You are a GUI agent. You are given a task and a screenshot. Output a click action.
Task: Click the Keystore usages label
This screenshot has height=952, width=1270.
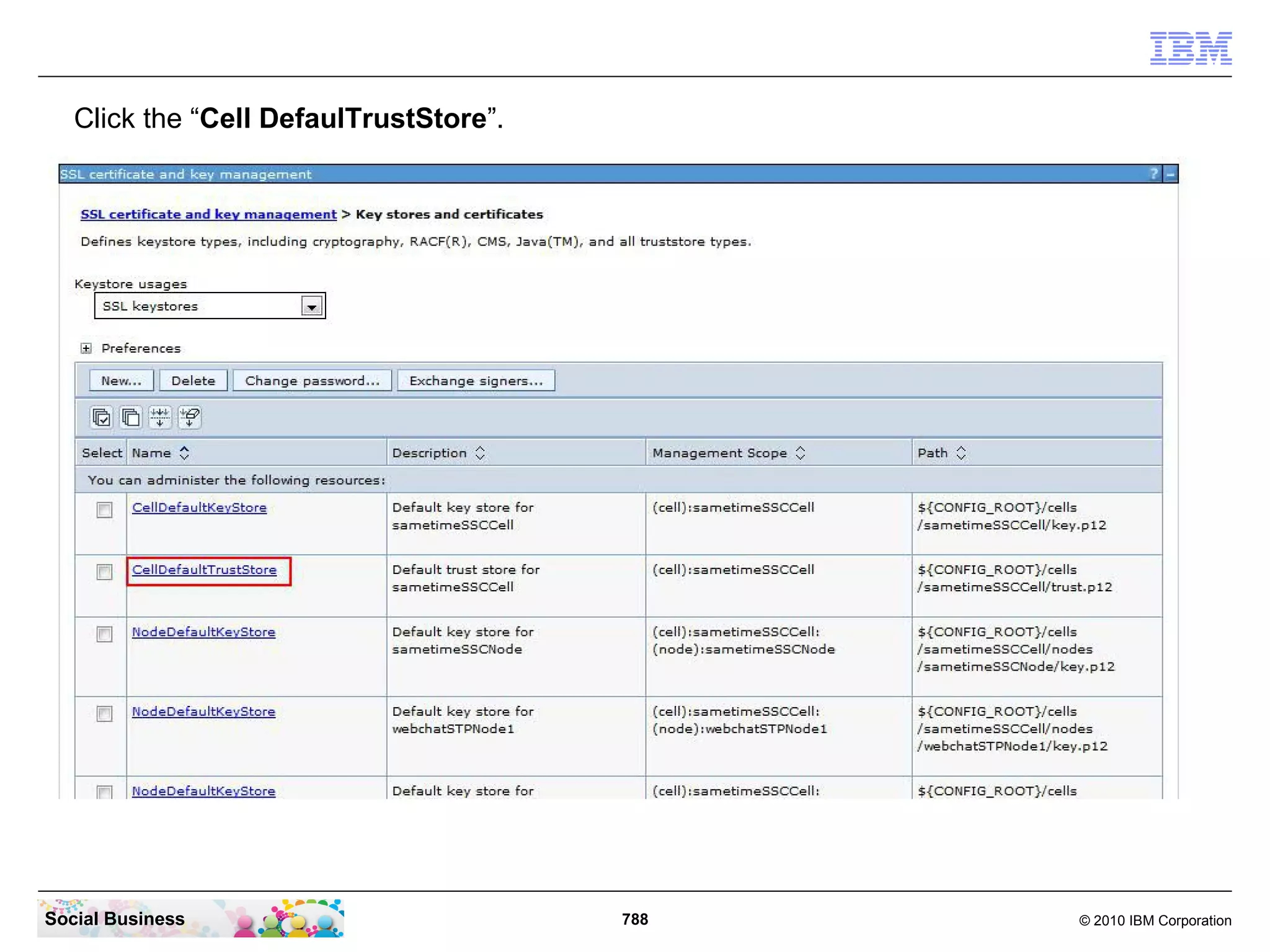coord(131,284)
